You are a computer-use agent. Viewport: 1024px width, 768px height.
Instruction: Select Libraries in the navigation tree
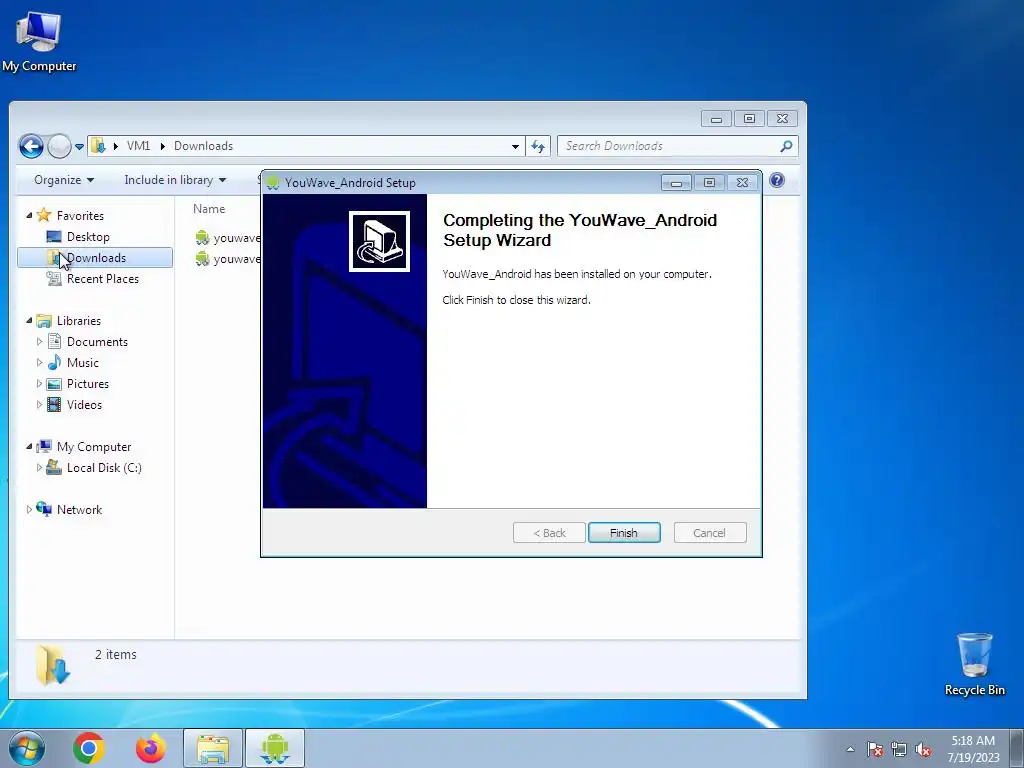78,321
